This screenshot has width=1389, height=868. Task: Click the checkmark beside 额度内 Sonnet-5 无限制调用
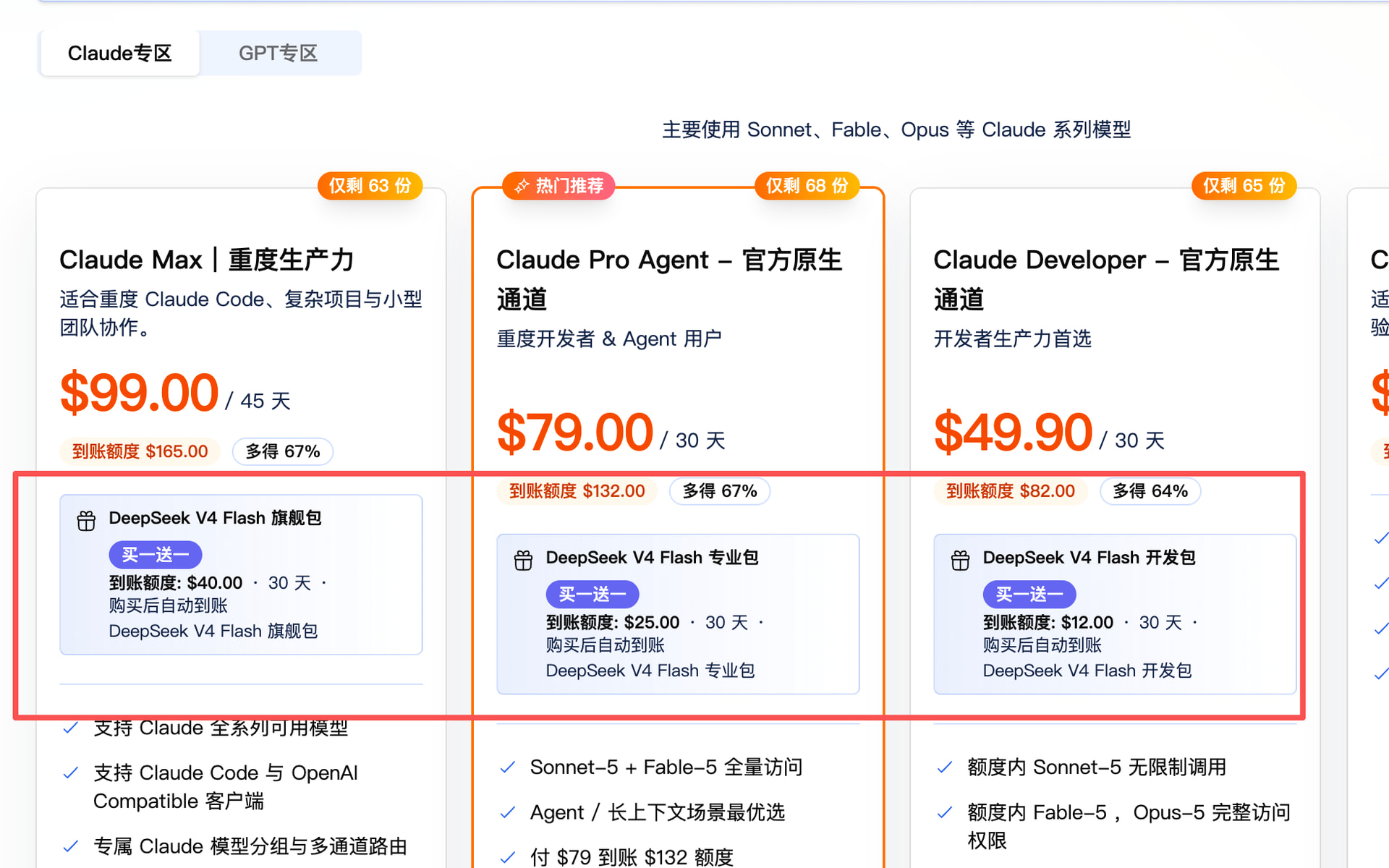945,767
